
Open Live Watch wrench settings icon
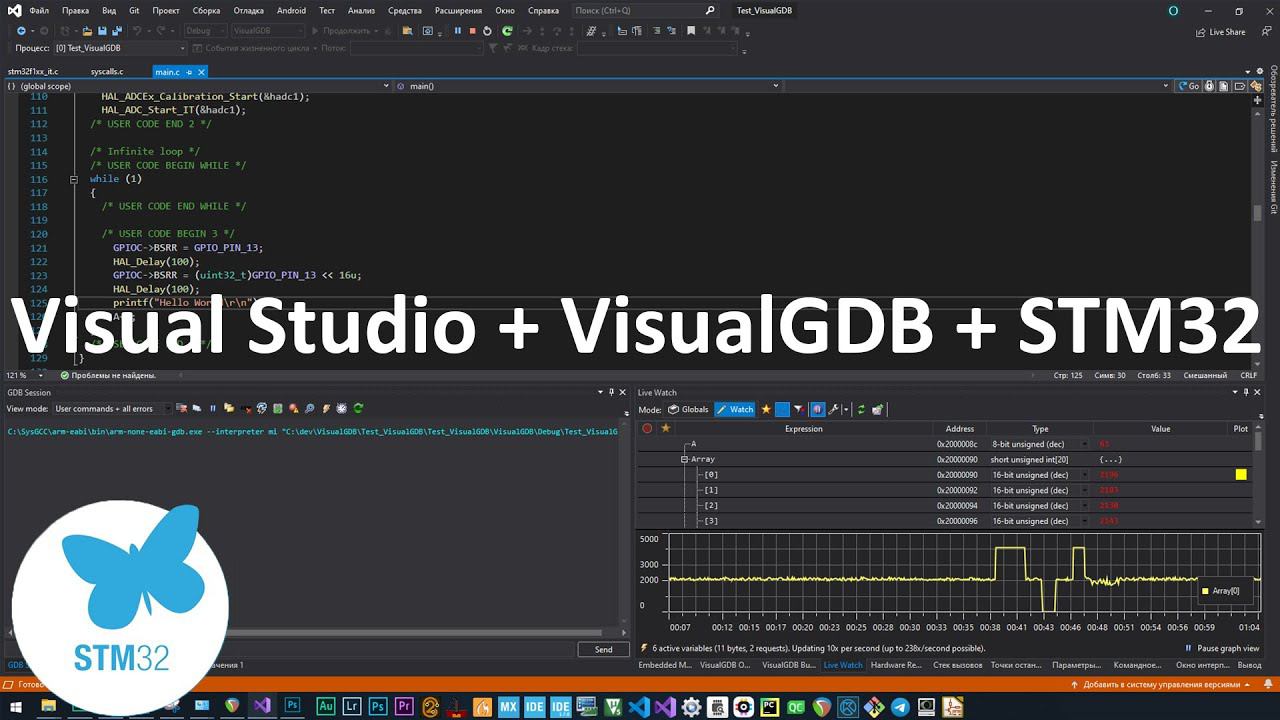(x=834, y=409)
